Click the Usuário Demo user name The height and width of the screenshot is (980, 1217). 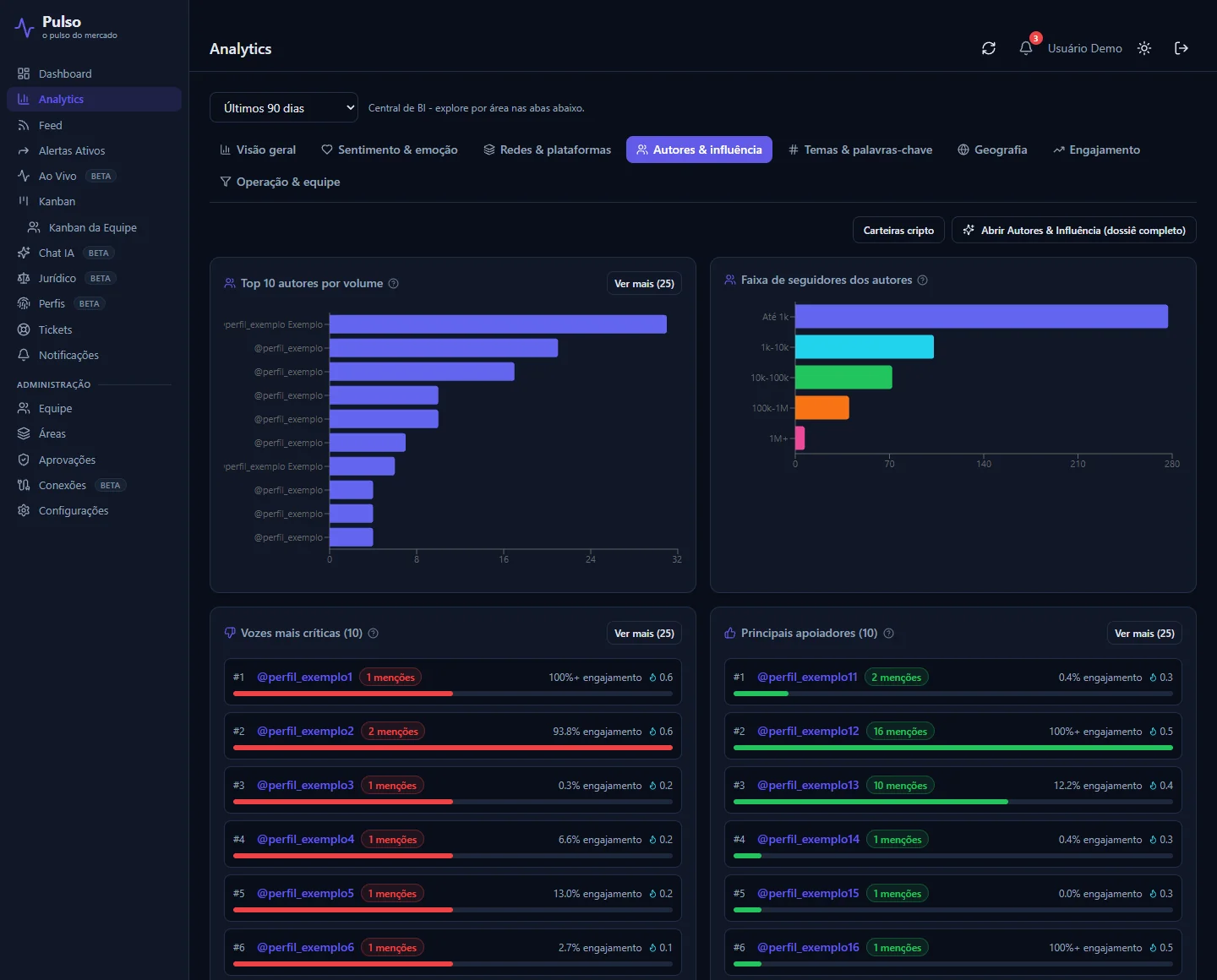tap(1084, 48)
